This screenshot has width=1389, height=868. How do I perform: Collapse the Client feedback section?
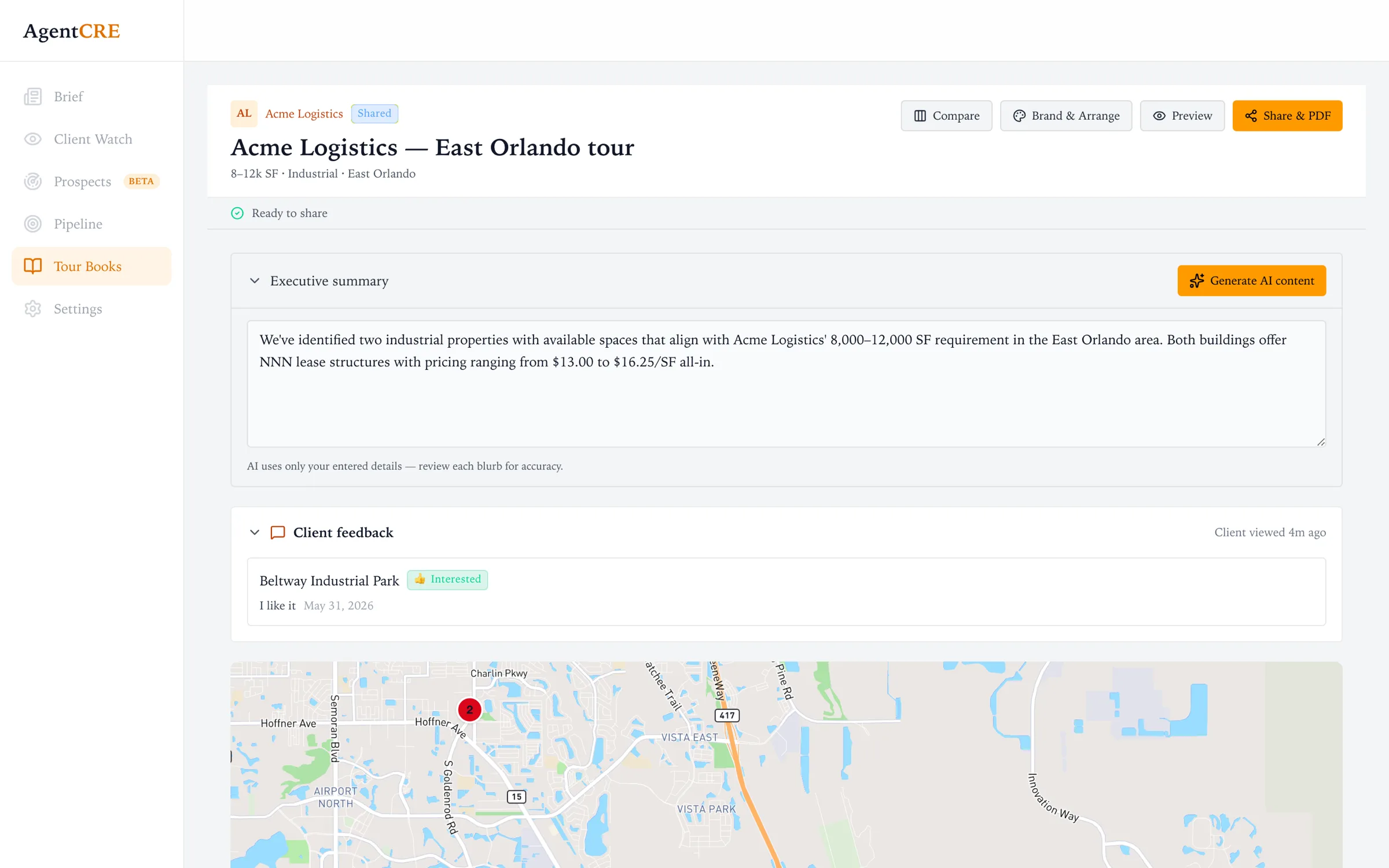click(x=255, y=532)
